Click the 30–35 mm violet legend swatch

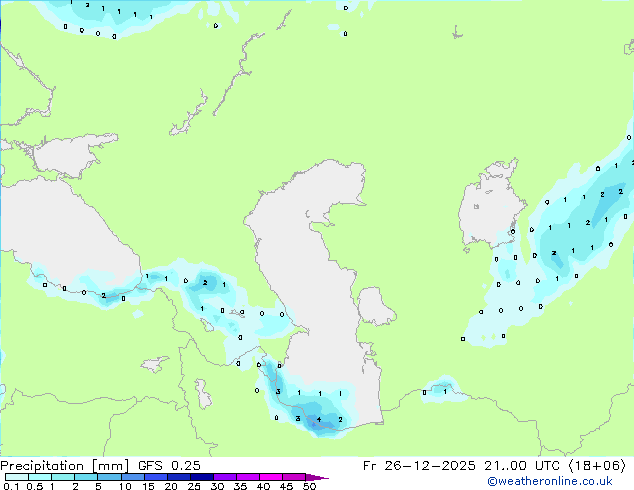[224, 477]
